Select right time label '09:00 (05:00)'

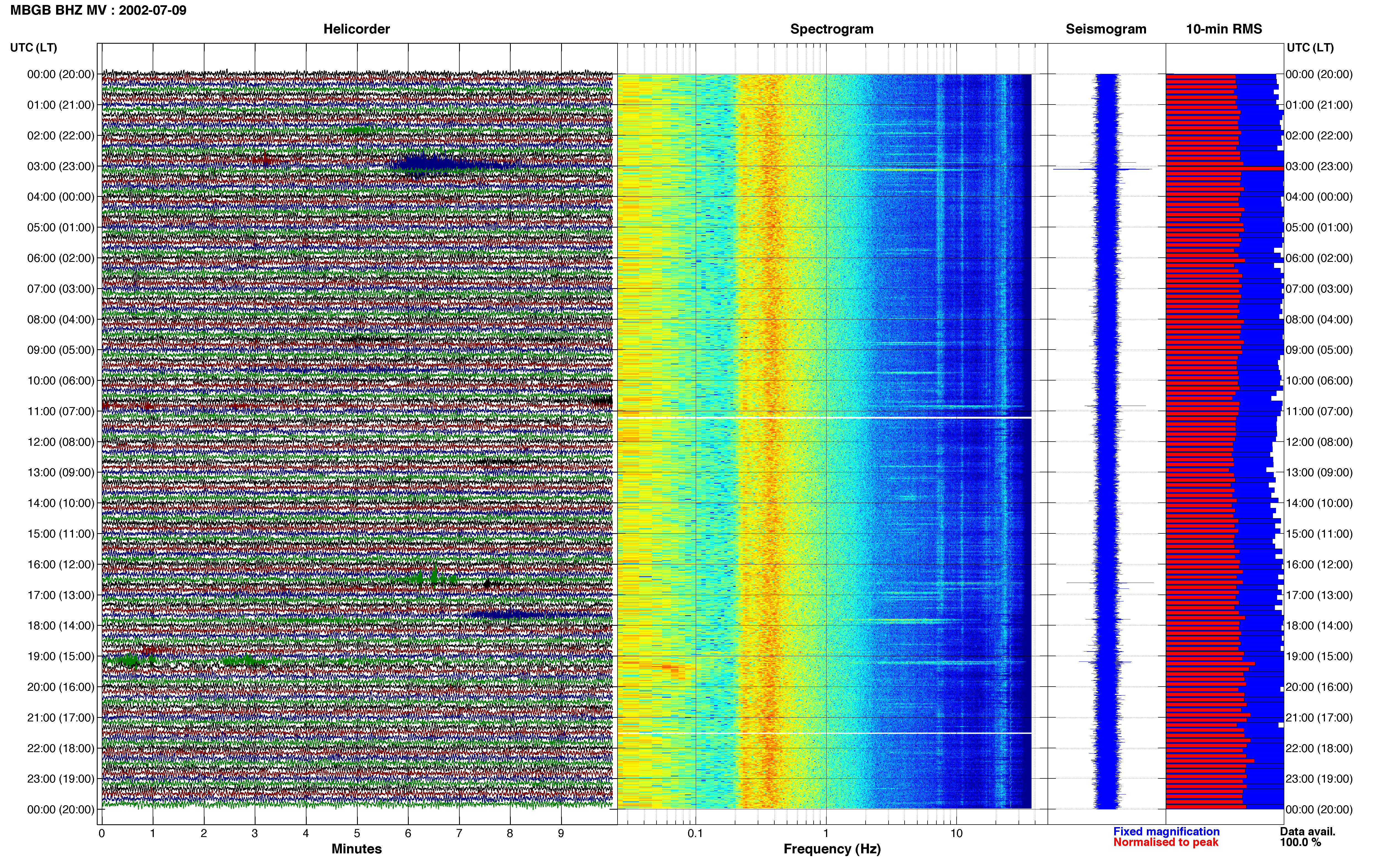(1319, 350)
